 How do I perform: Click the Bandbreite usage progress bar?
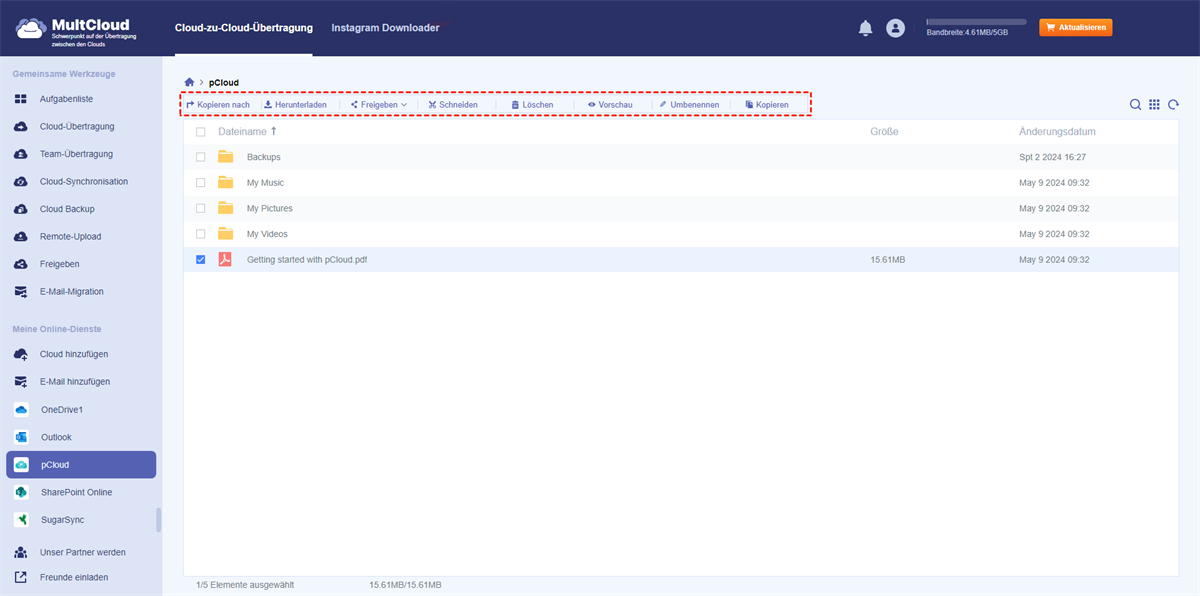tap(976, 21)
